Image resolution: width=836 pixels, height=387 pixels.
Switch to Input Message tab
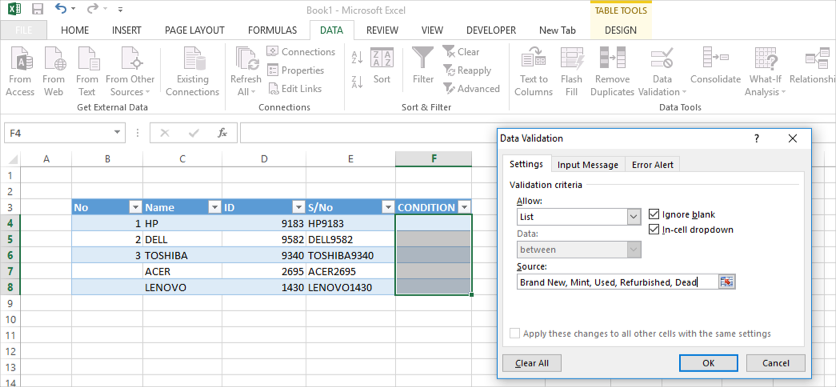(588, 165)
